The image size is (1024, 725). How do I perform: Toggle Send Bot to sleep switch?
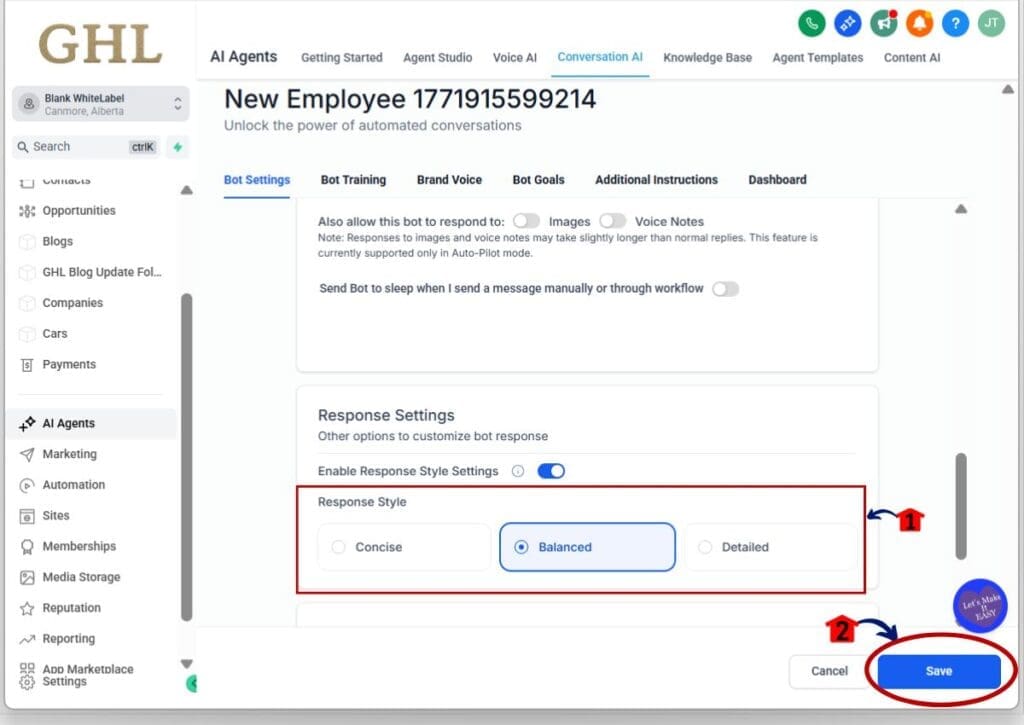[726, 288]
